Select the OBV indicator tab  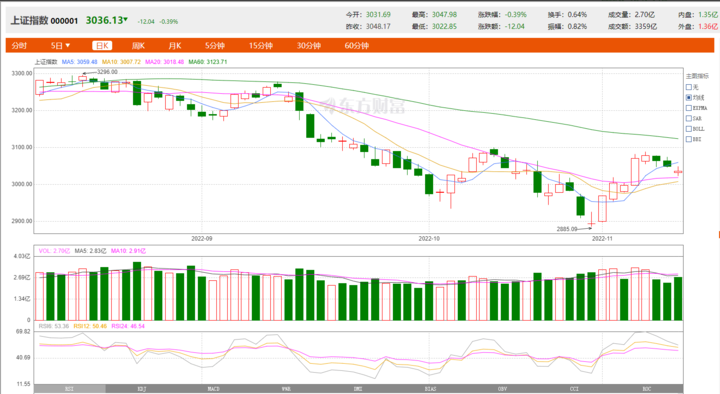(502, 389)
